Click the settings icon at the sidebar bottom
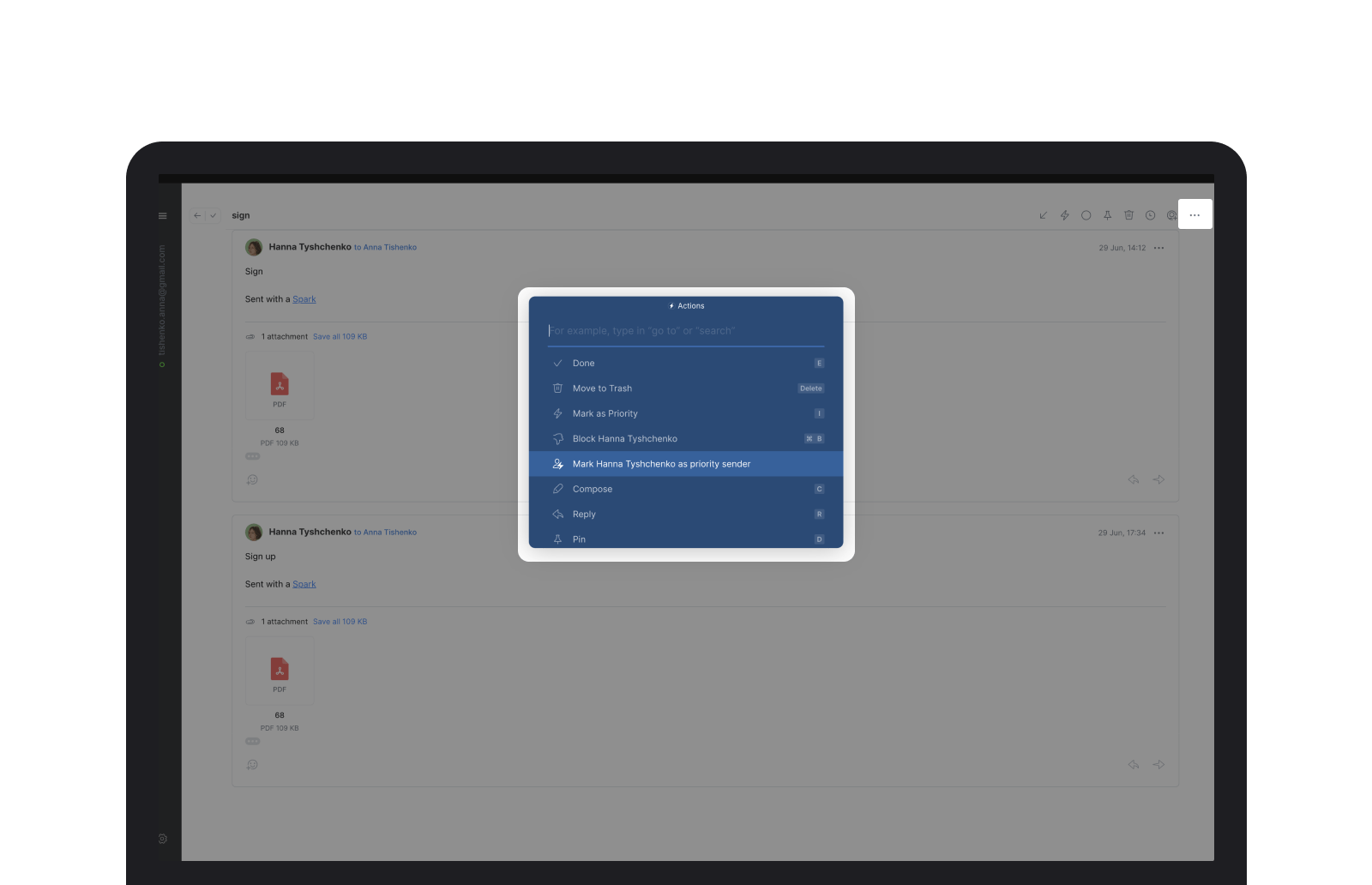This screenshot has height=885, width=1372. [163, 839]
